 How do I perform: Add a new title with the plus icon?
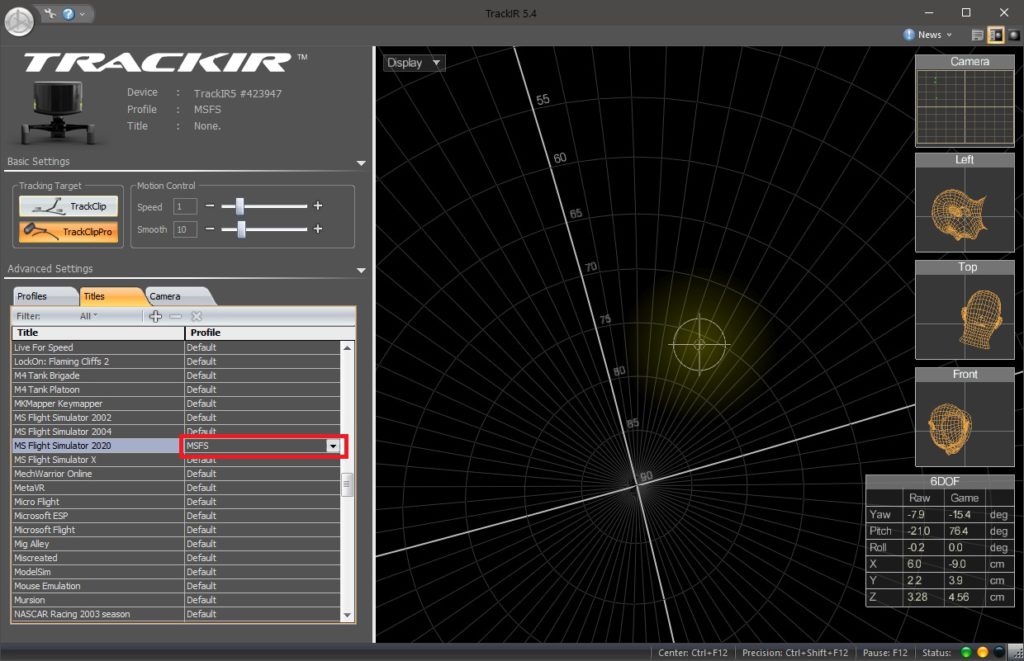coord(155,316)
